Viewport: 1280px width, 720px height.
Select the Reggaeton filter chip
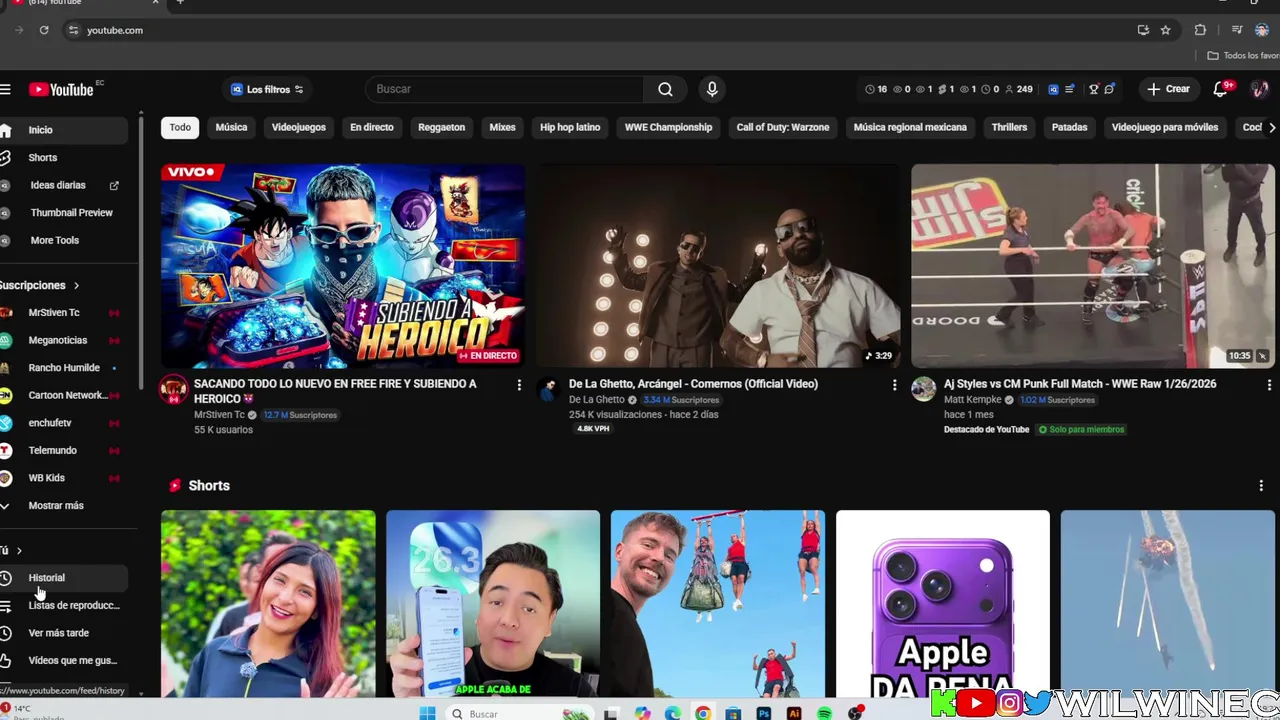point(441,127)
